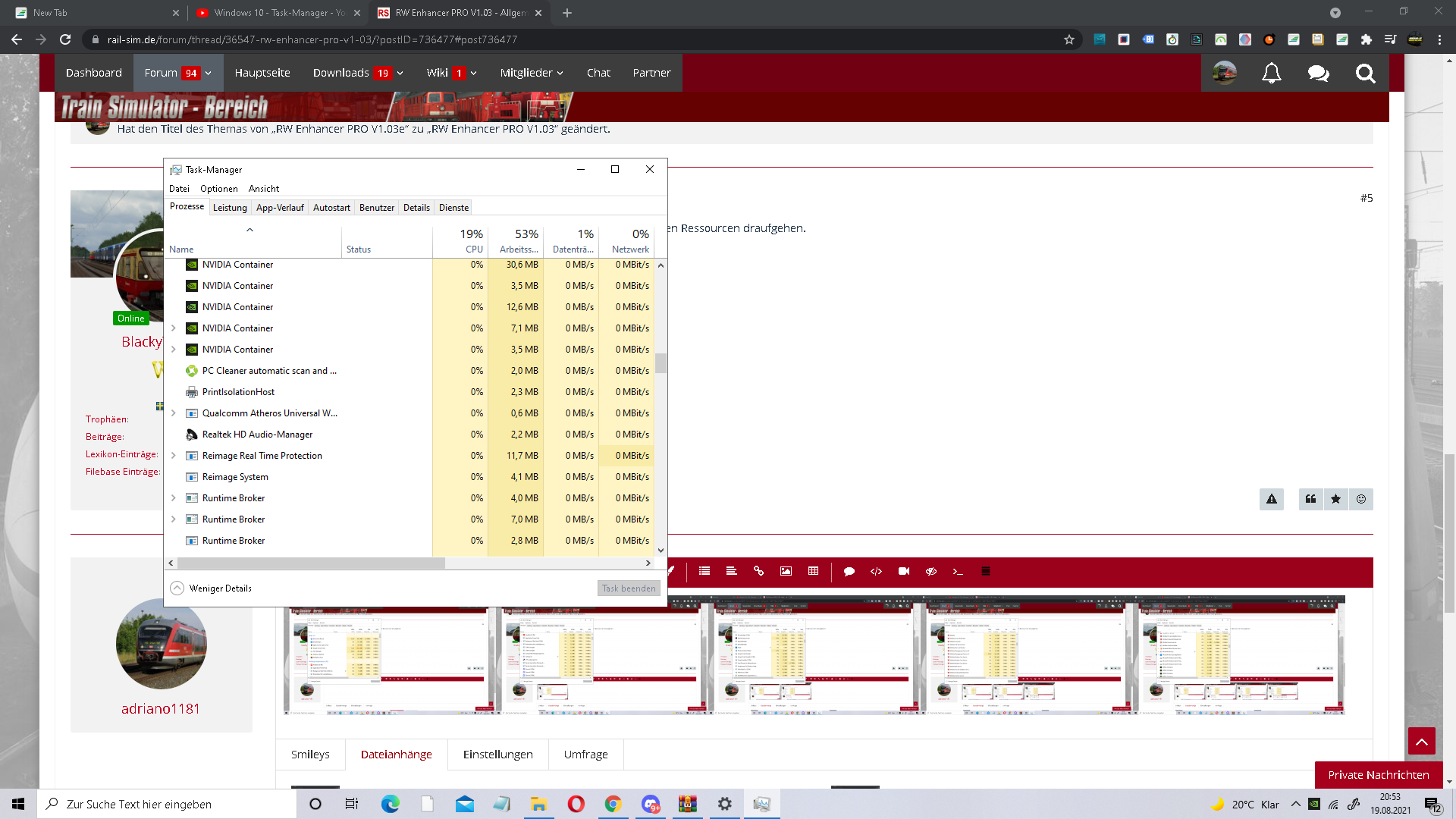The width and height of the screenshot is (1456, 819).
Task: Open the Mitglieder dropdown menu
Action: tap(531, 73)
